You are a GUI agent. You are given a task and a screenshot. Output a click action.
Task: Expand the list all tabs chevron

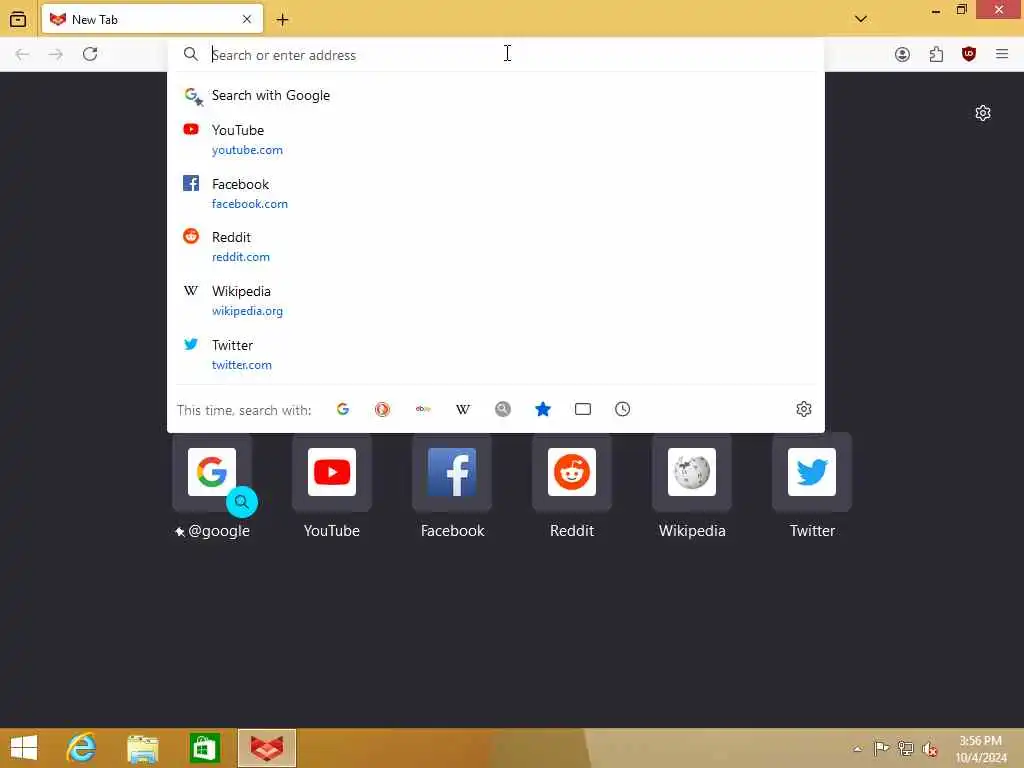(x=861, y=19)
